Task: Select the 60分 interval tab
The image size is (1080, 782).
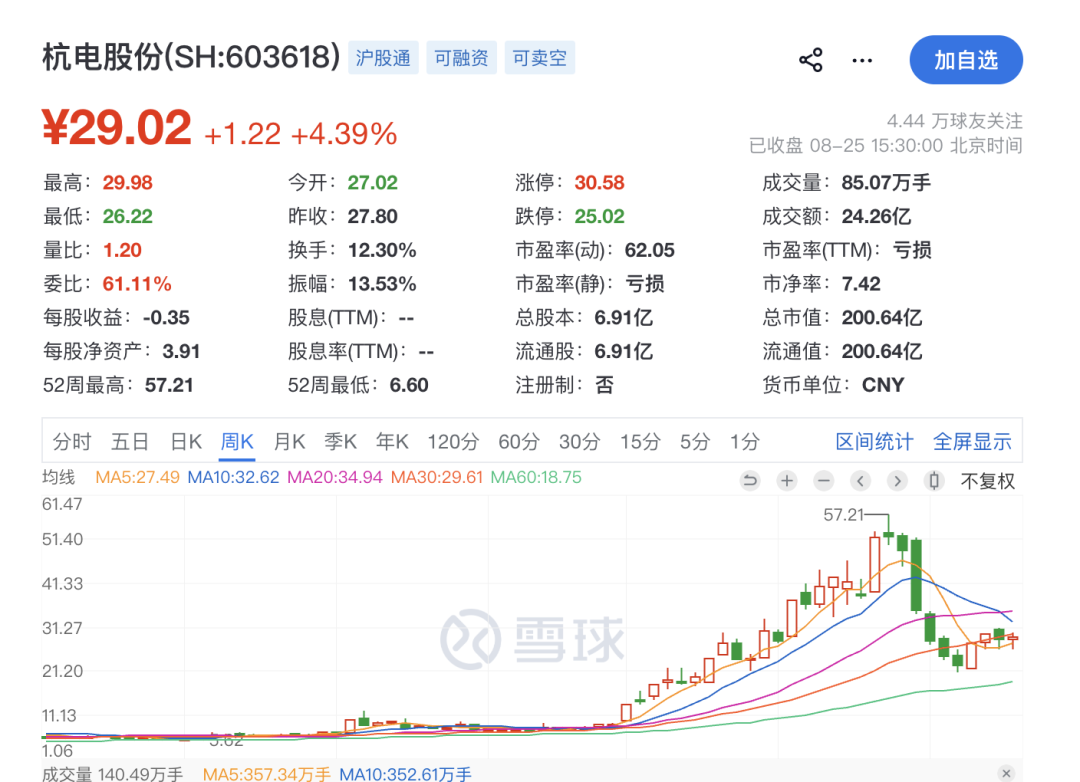Action: 519,442
